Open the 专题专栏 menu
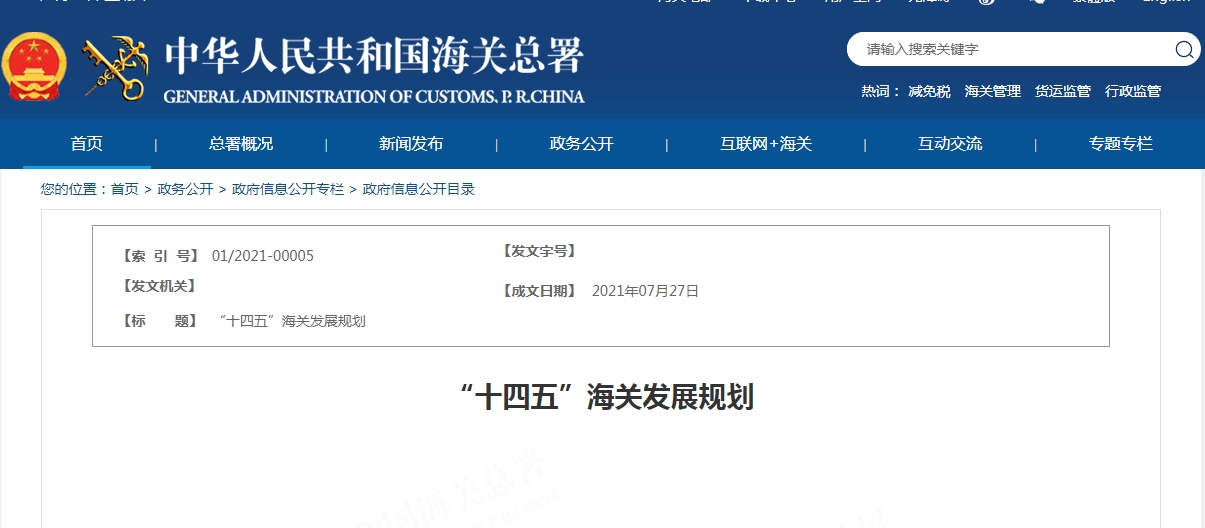The image size is (1205, 528). click(1121, 144)
